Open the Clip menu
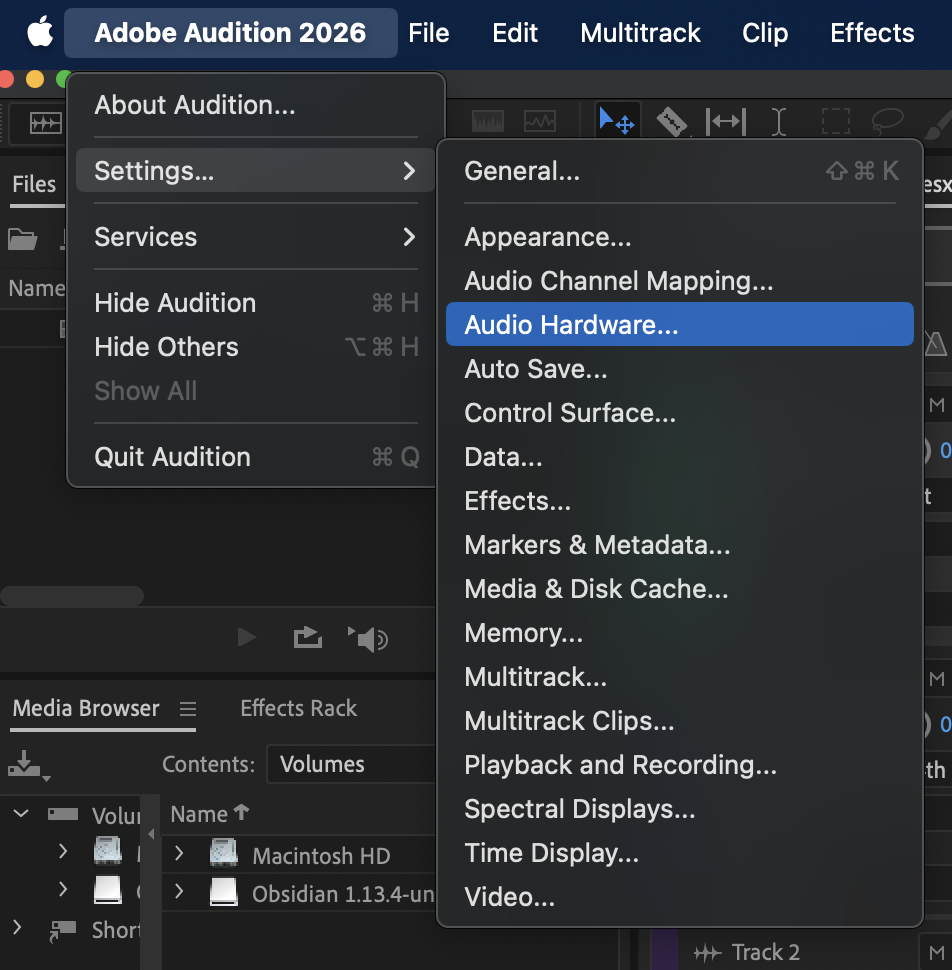This screenshot has width=952, height=970. tap(765, 33)
